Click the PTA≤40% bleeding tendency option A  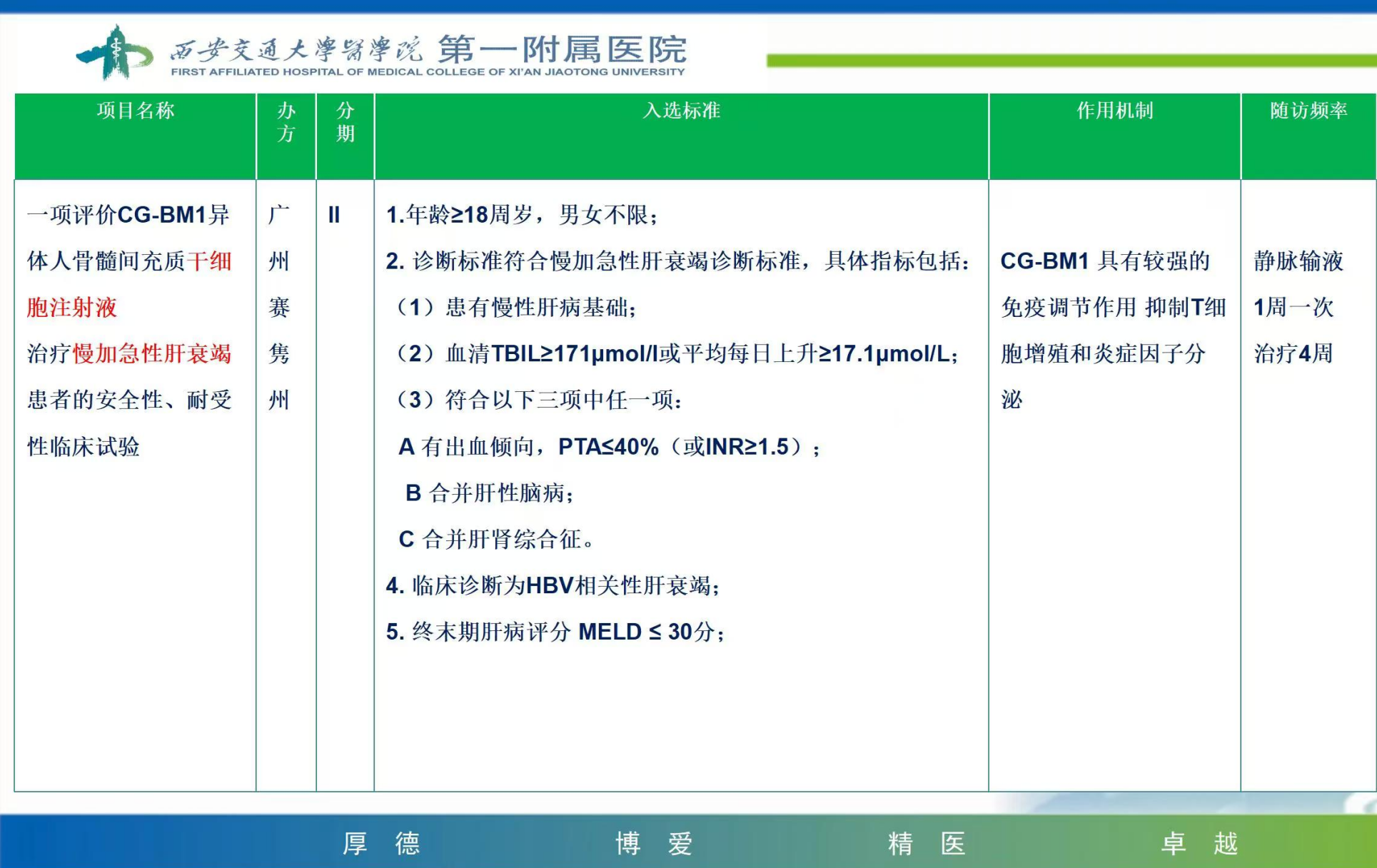pyautogui.click(x=609, y=447)
